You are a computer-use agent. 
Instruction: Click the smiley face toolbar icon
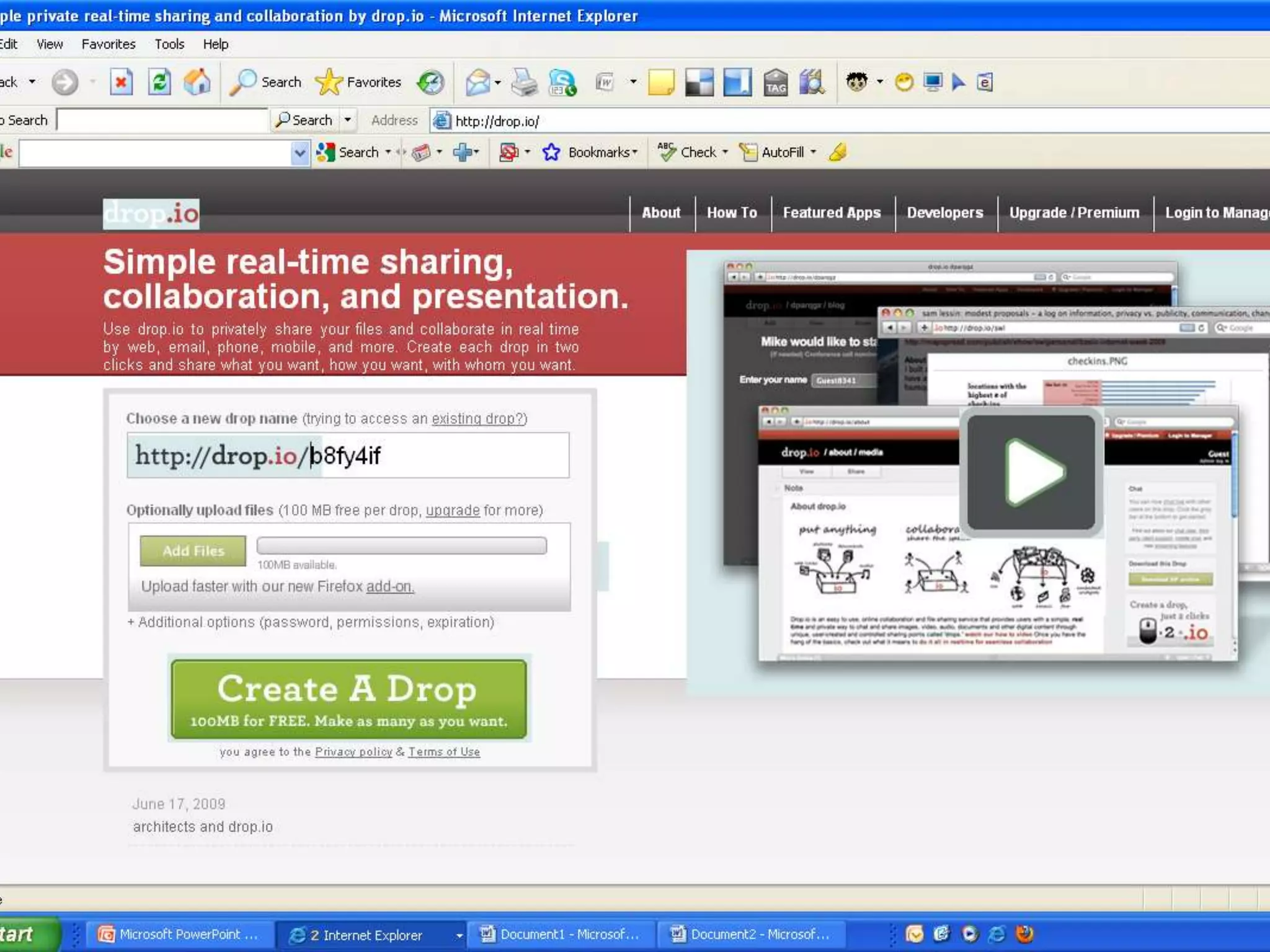(x=856, y=82)
